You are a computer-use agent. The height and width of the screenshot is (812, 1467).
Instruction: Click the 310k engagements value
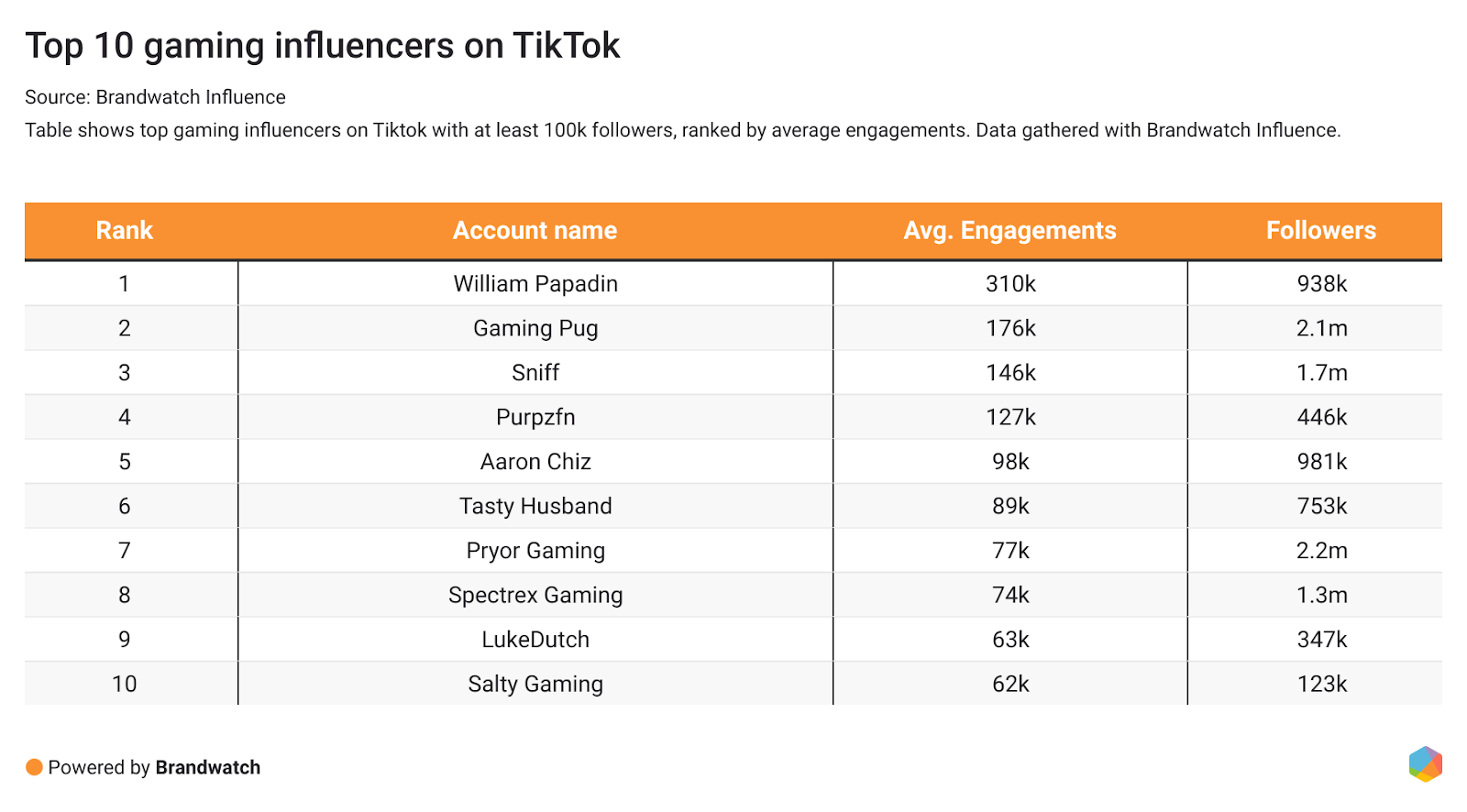coord(1010,284)
